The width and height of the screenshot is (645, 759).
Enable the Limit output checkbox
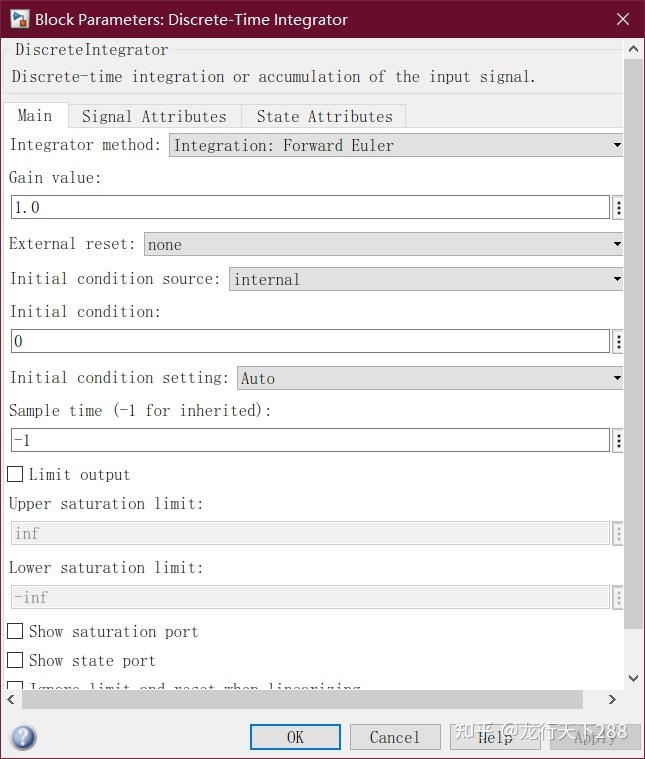[15, 474]
